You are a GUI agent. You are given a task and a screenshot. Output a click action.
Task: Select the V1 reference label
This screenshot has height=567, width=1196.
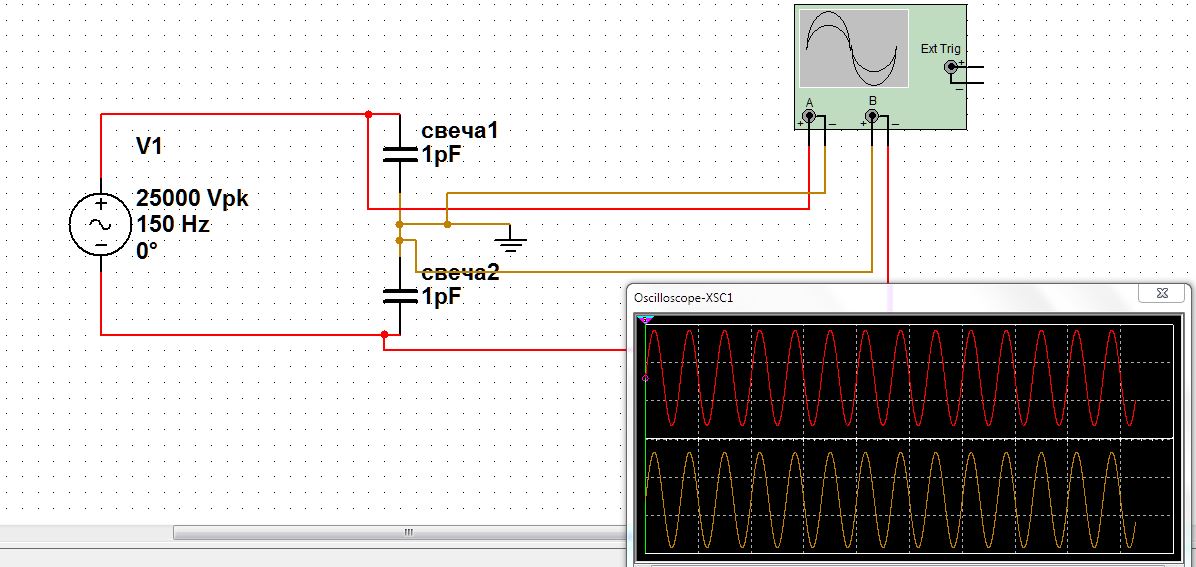(x=149, y=147)
